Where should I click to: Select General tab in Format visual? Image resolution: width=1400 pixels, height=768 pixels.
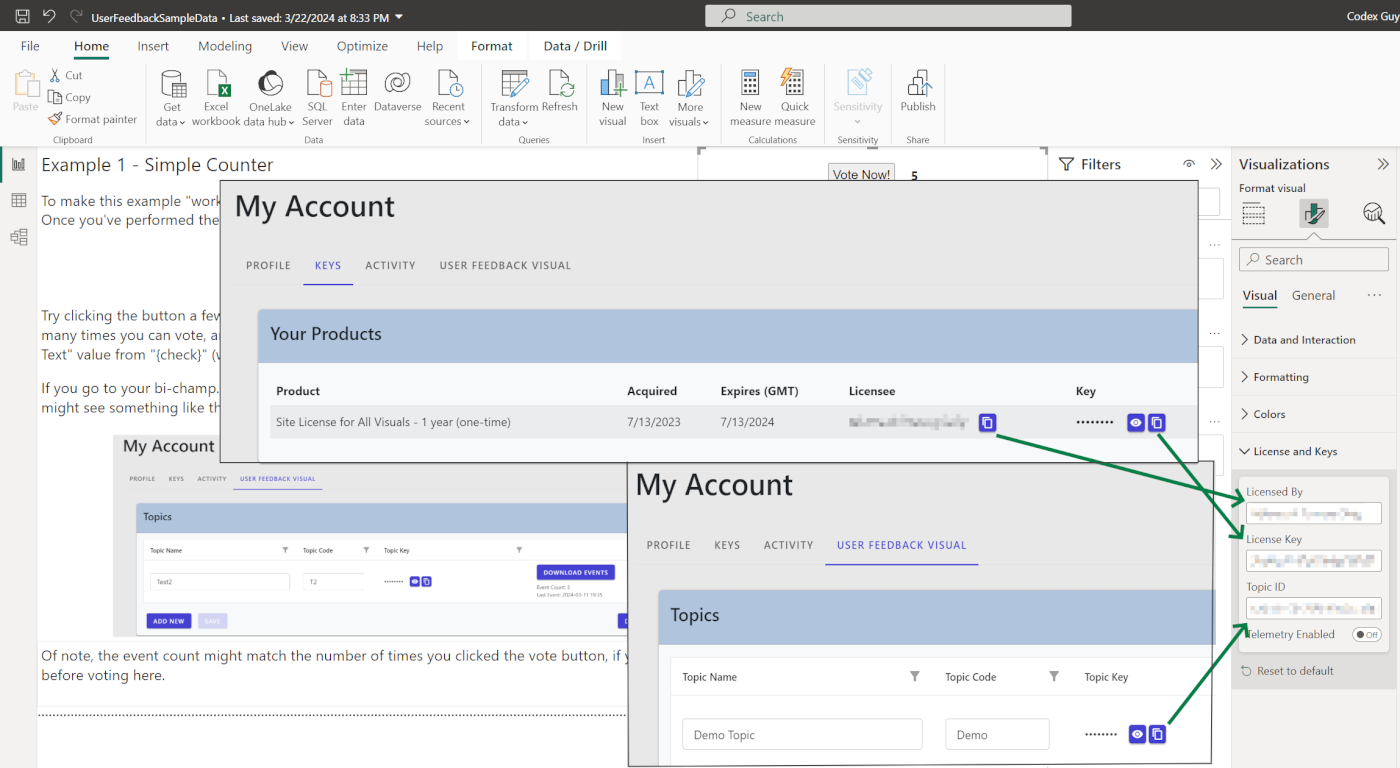point(1313,295)
